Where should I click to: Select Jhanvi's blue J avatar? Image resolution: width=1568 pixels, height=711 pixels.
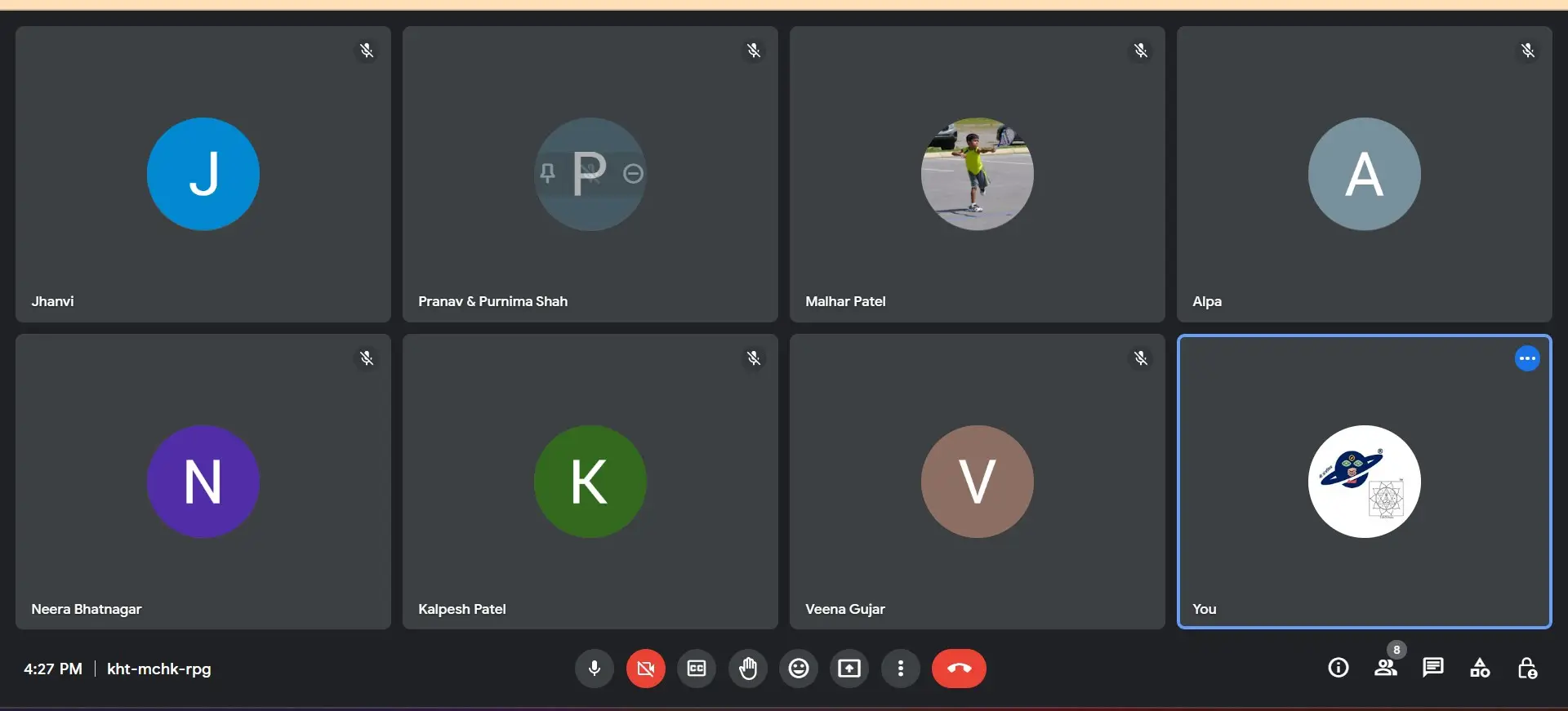coord(203,174)
